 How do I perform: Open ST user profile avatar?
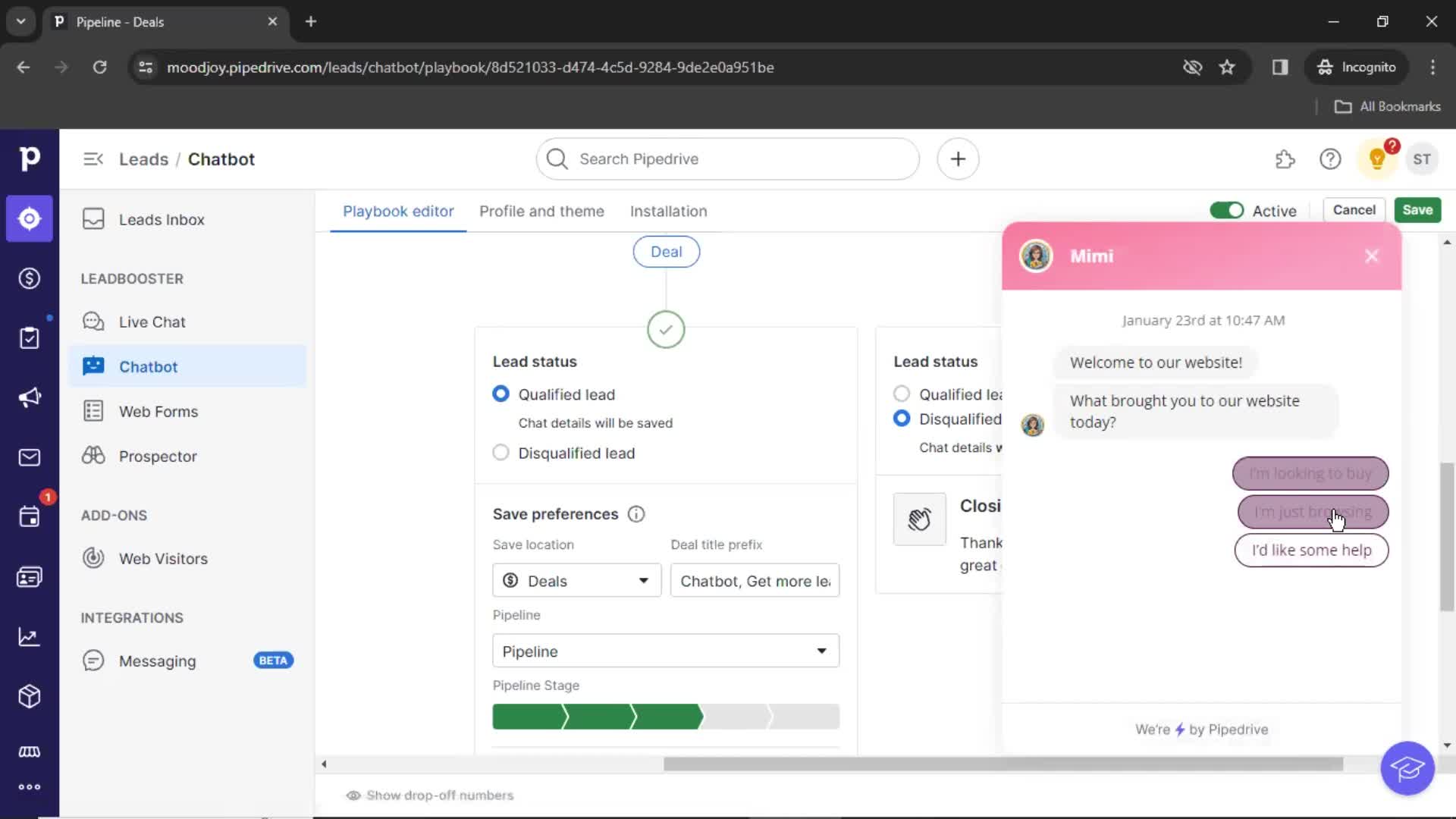tap(1422, 159)
